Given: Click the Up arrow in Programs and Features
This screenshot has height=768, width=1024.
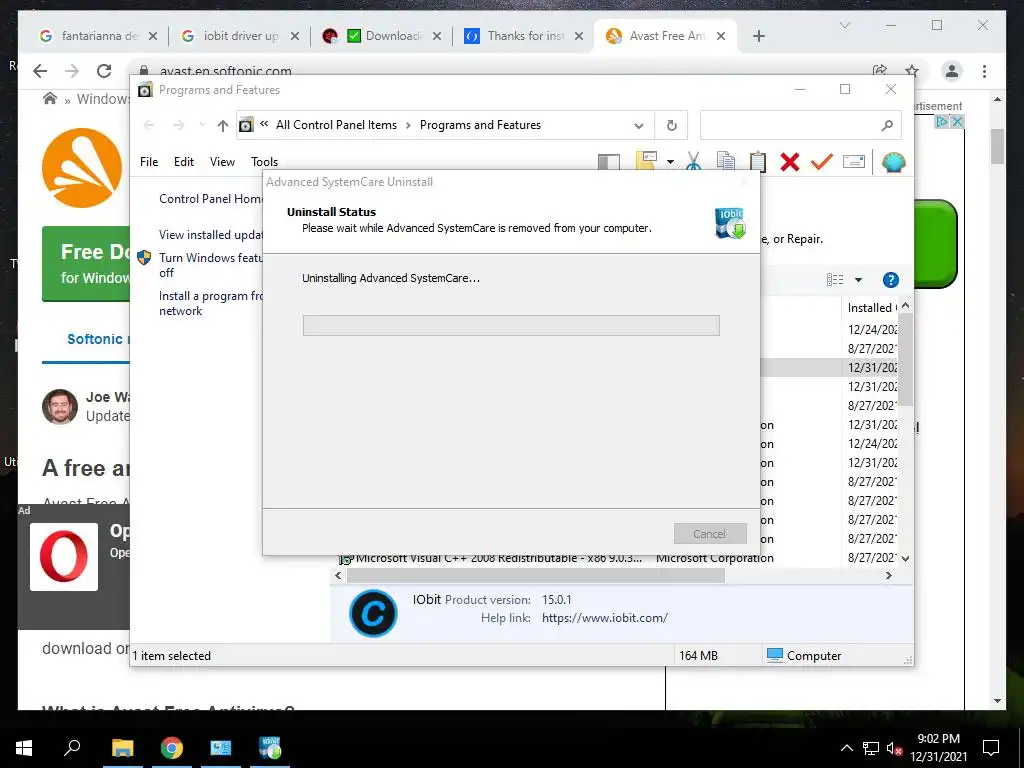Looking at the screenshot, I should (223, 125).
